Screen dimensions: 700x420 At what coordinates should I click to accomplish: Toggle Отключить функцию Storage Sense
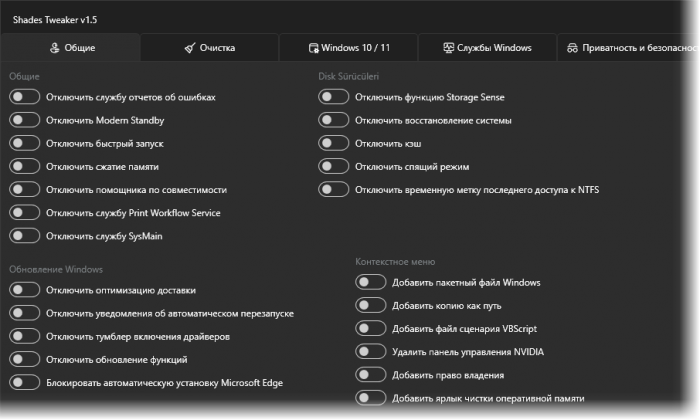pyautogui.click(x=333, y=97)
